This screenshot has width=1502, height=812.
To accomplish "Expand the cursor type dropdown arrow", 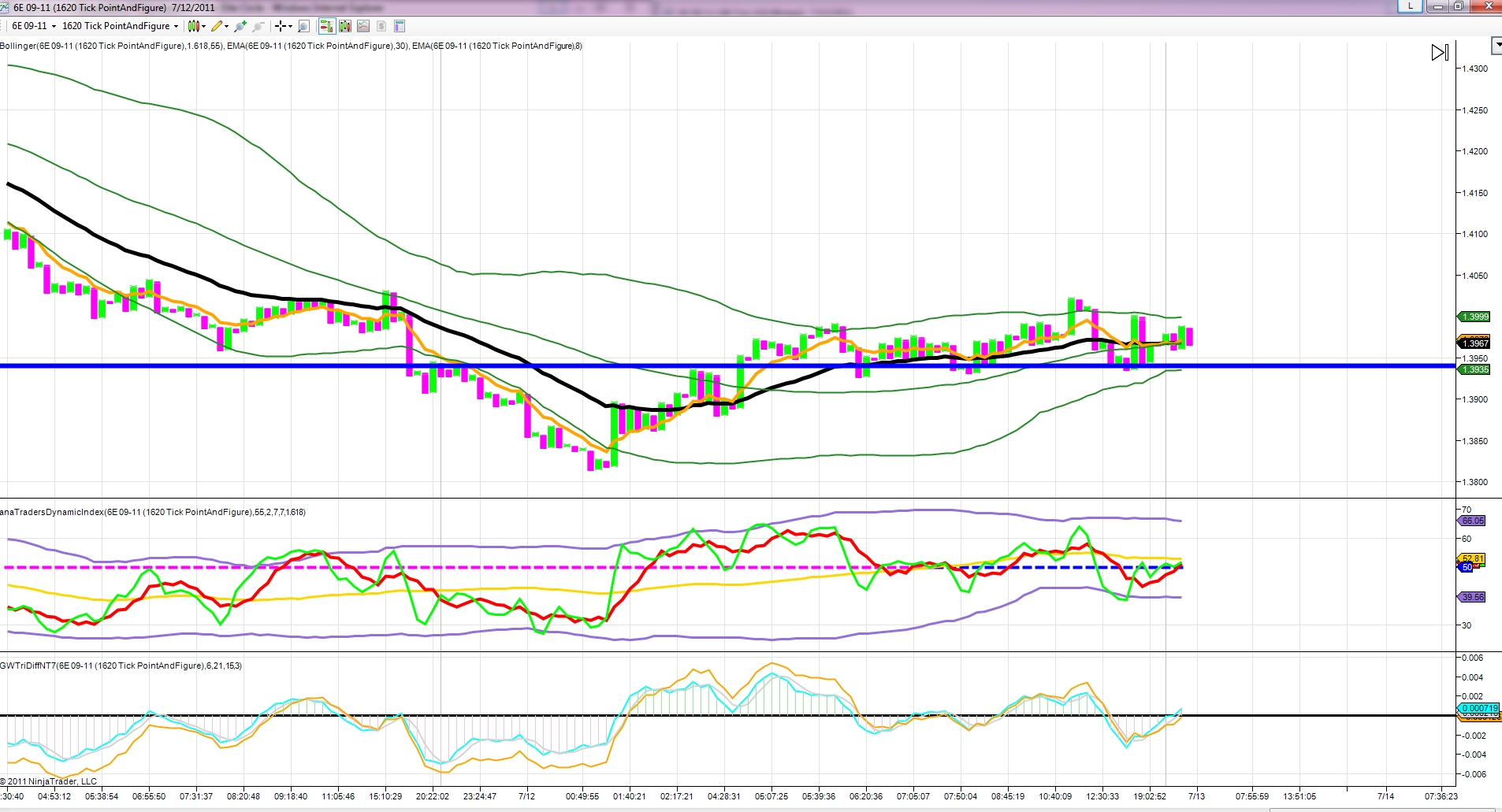I will [x=290, y=26].
